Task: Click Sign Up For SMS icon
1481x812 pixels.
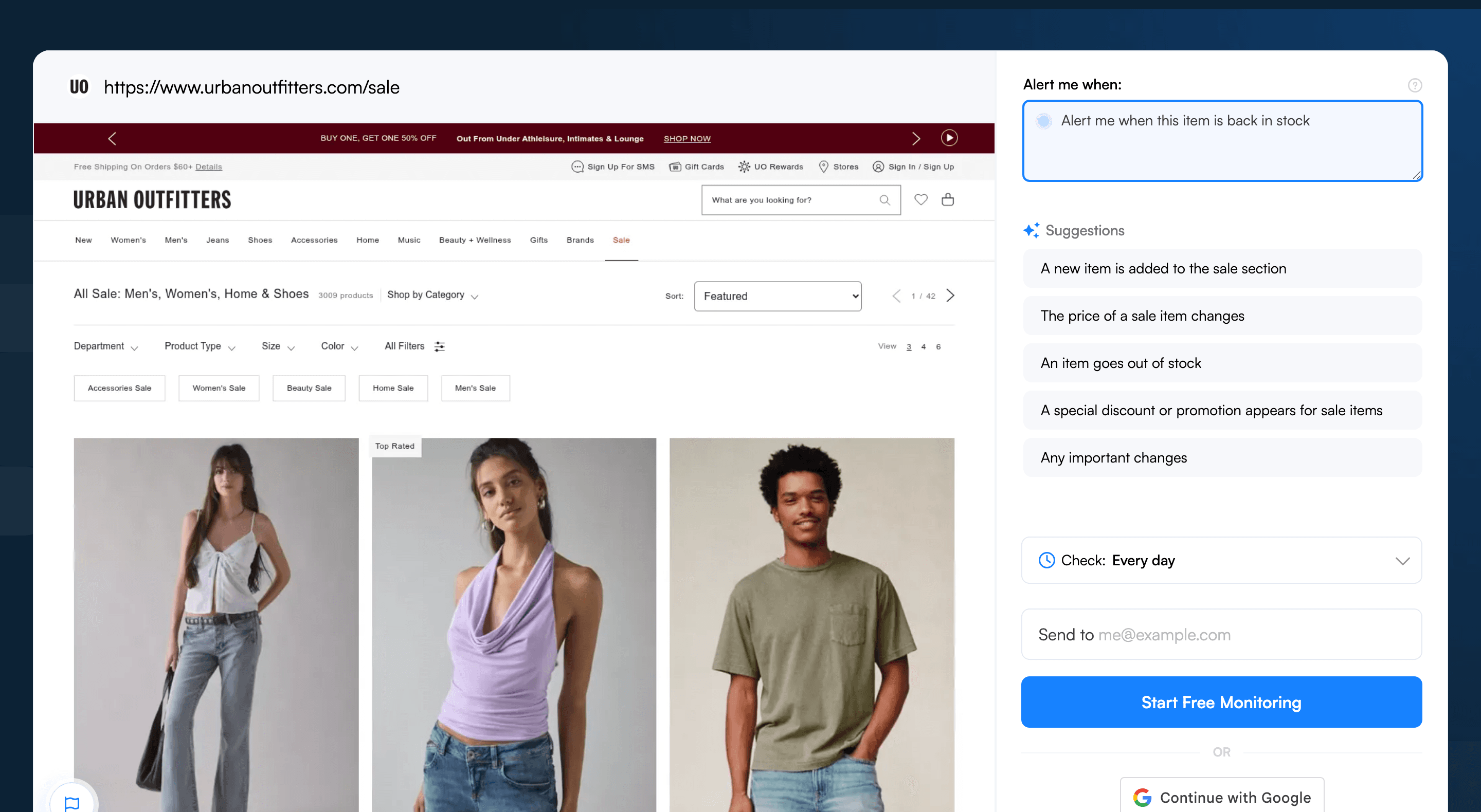Action: point(577,167)
